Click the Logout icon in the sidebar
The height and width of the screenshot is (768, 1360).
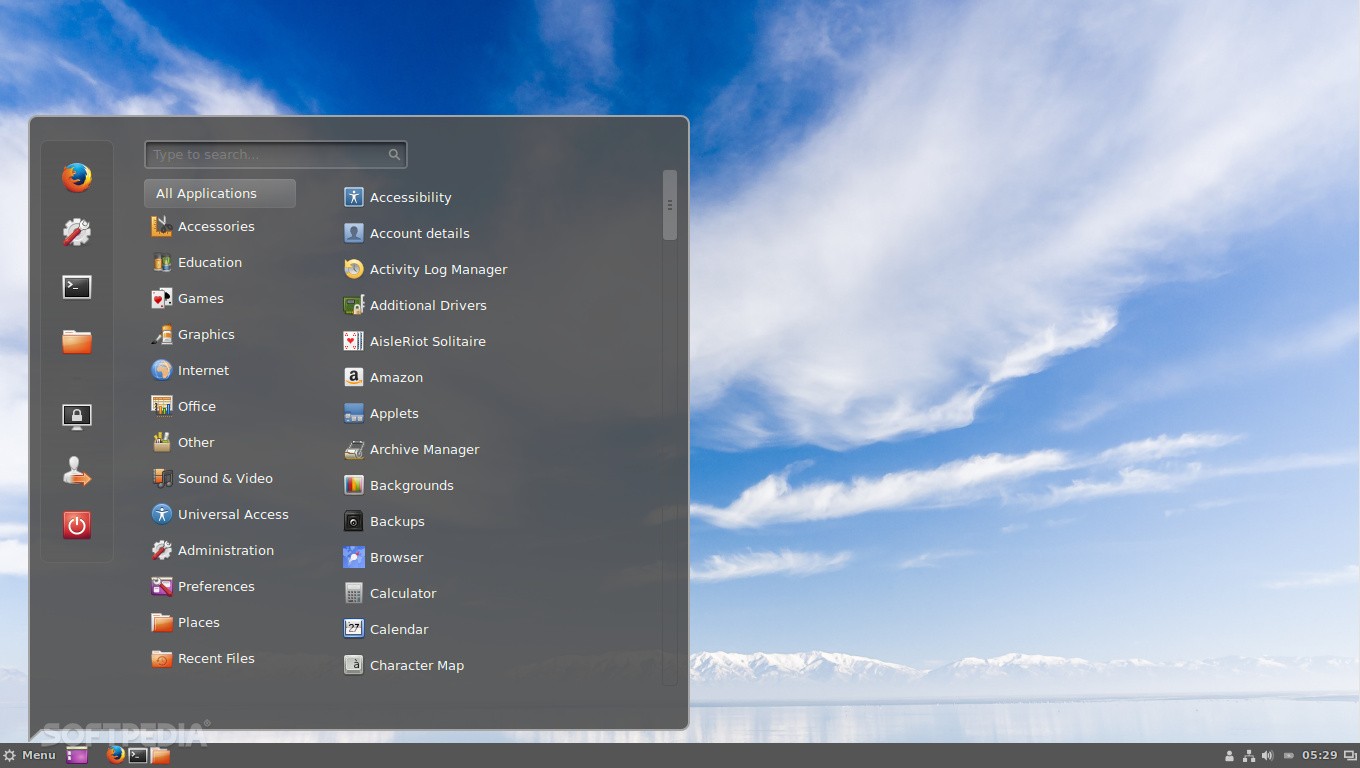click(x=77, y=471)
